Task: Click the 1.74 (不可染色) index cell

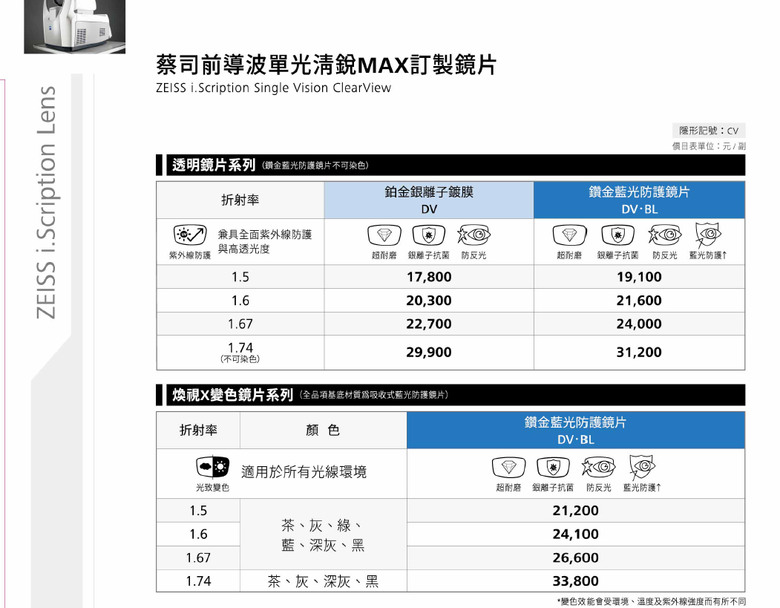Action: pyautogui.click(x=240, y=352)
